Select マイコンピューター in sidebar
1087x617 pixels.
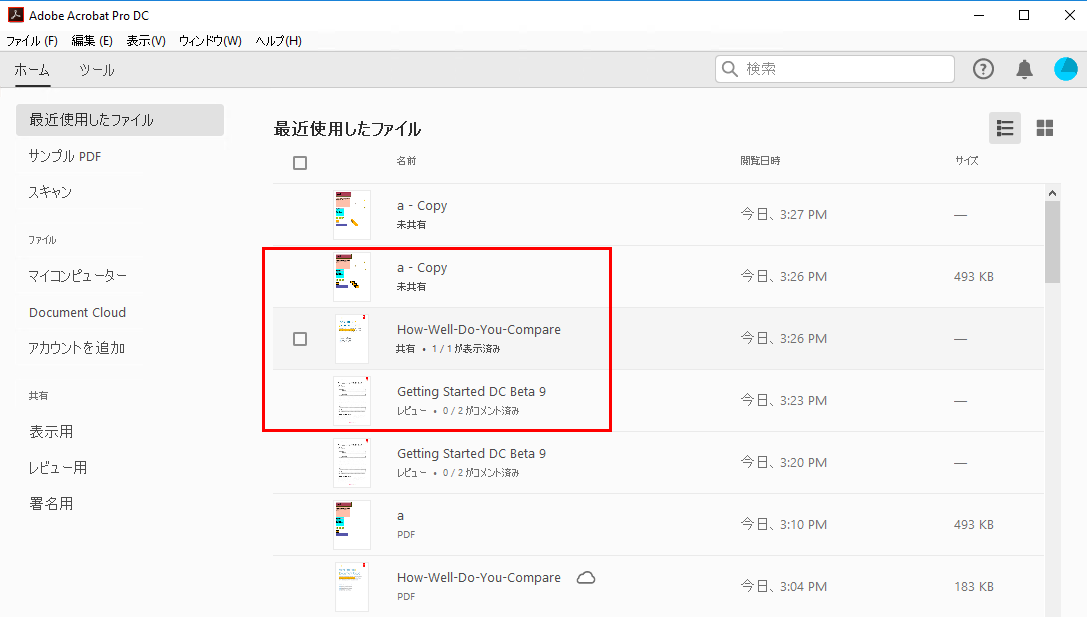click(x=77, y=276)
